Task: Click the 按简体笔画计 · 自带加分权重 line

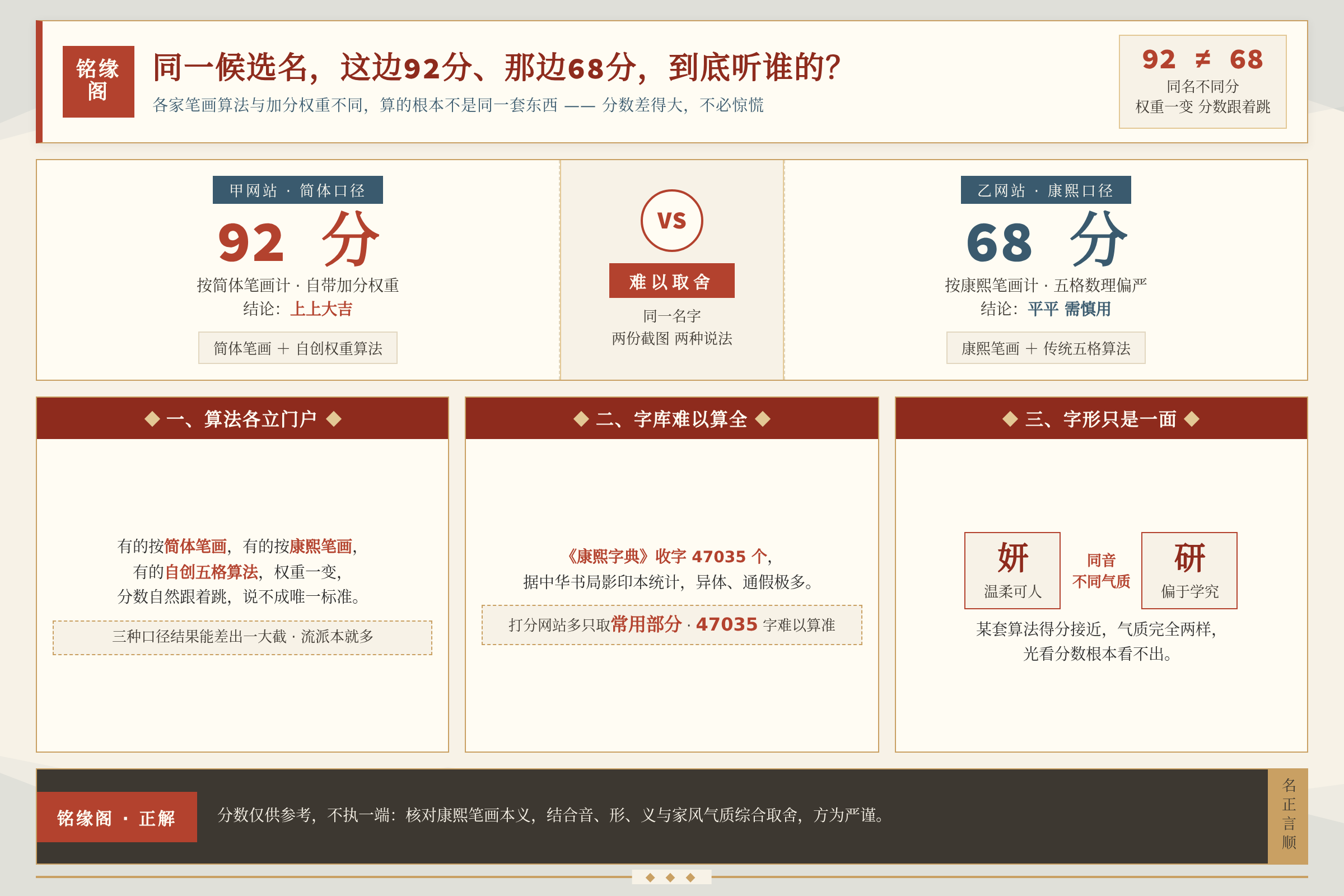Action: (298, 285)
